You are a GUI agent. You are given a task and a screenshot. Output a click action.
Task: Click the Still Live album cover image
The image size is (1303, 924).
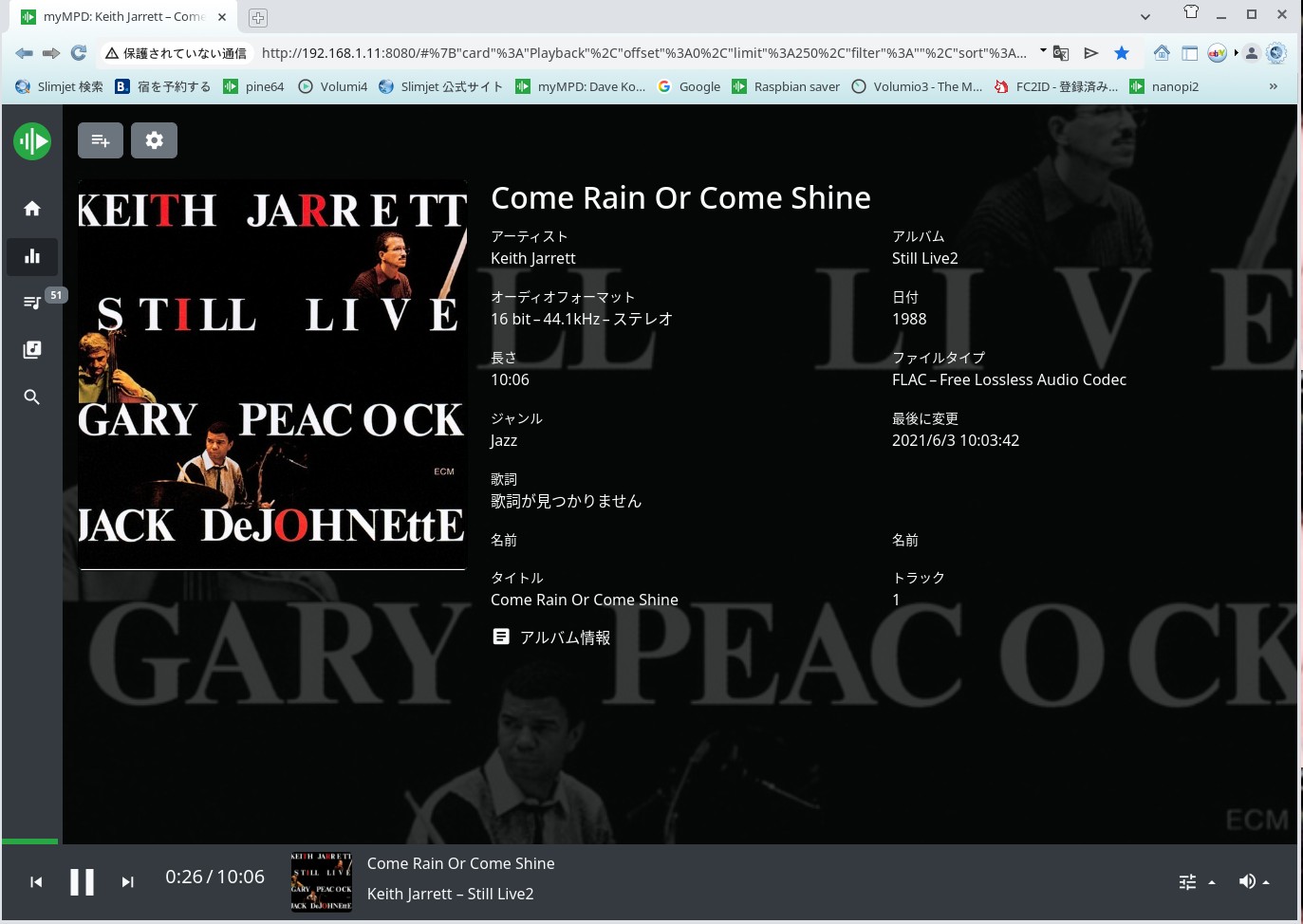(272, 375)
